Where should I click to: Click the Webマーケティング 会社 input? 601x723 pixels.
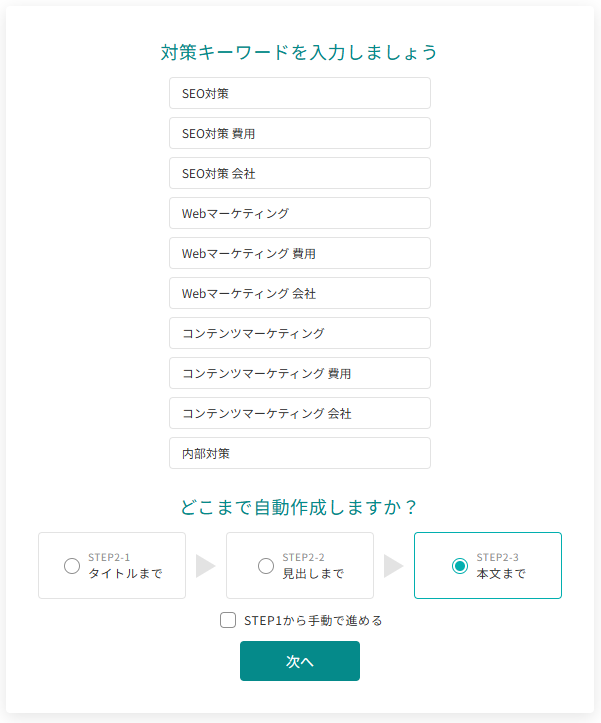[300, 293]
